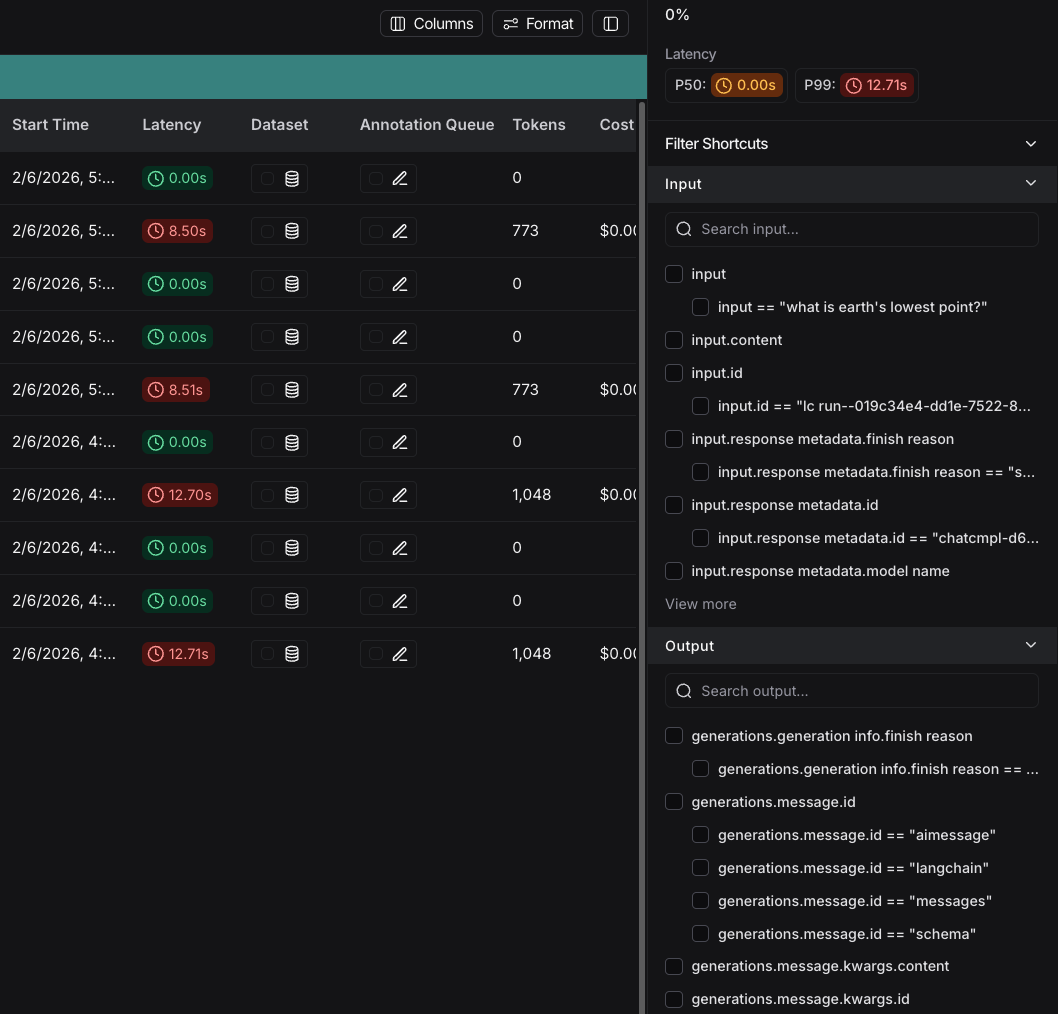Select the Tokens column header
1058x1014 pixels.
(x=539, y=124)
